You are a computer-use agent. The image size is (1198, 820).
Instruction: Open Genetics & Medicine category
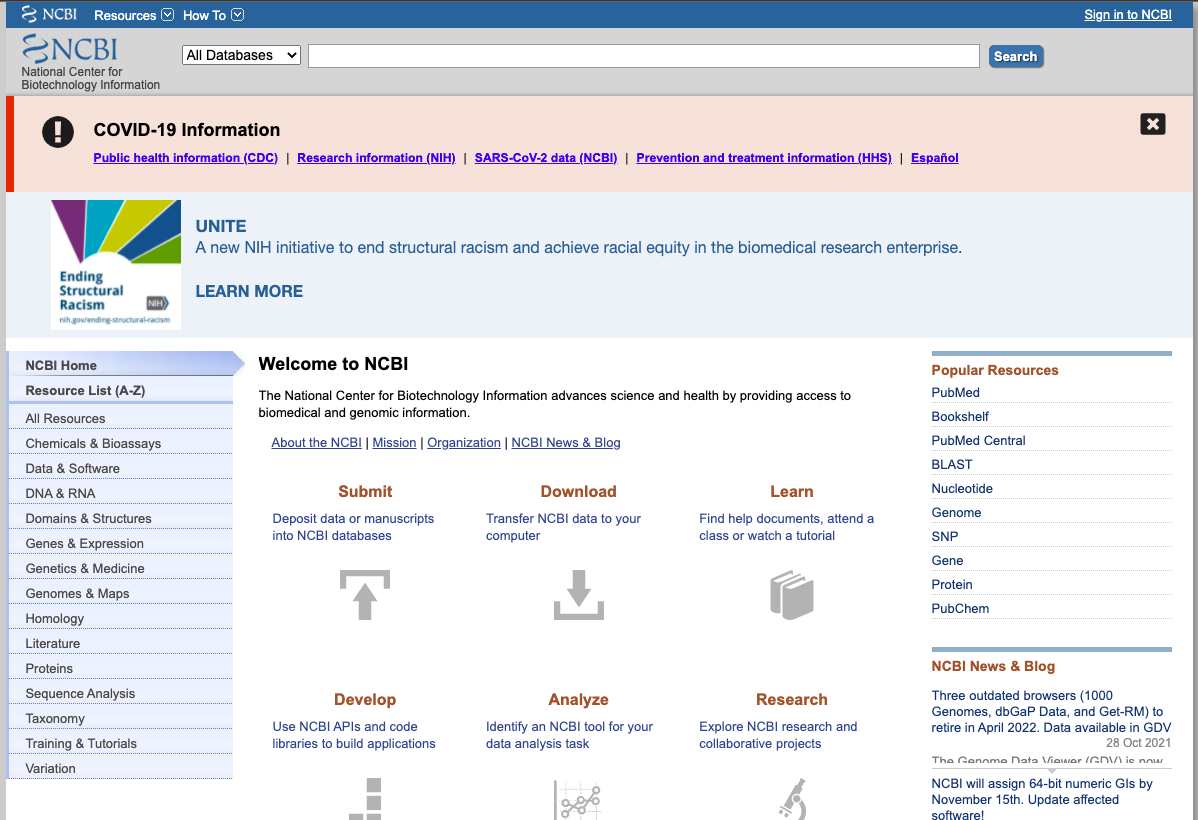click(120, 569)
